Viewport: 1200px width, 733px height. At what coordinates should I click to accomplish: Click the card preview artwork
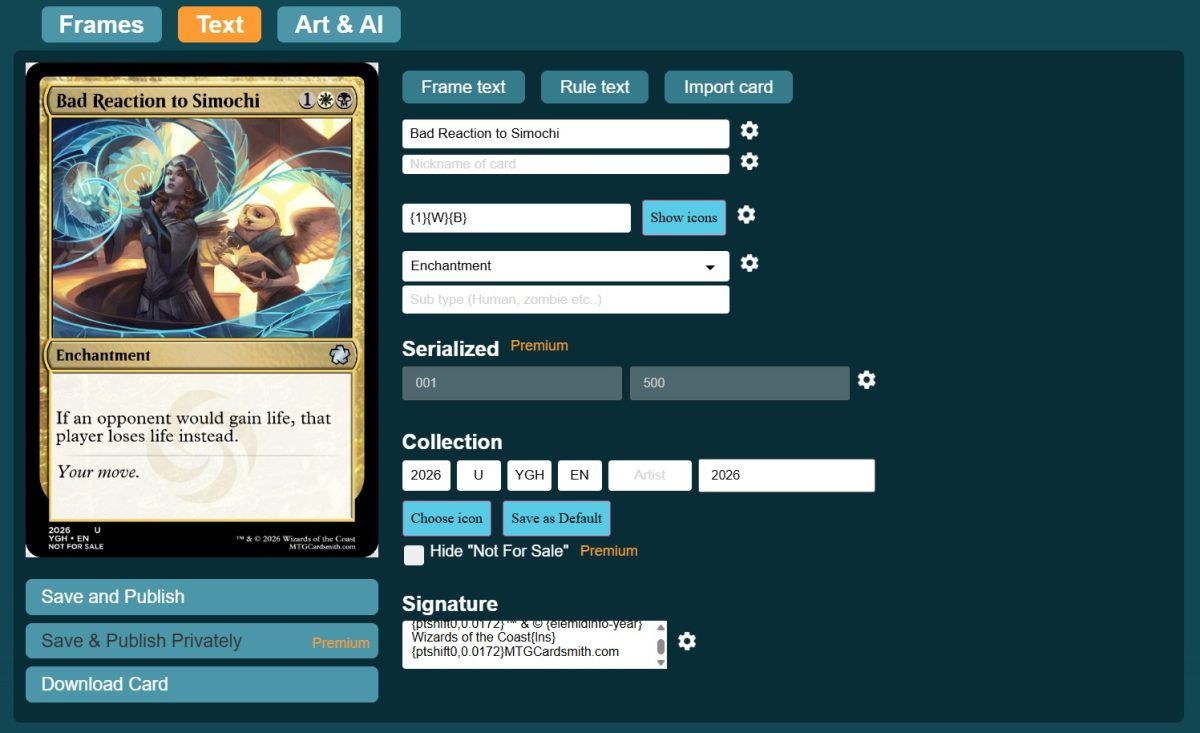click(202, 228)
